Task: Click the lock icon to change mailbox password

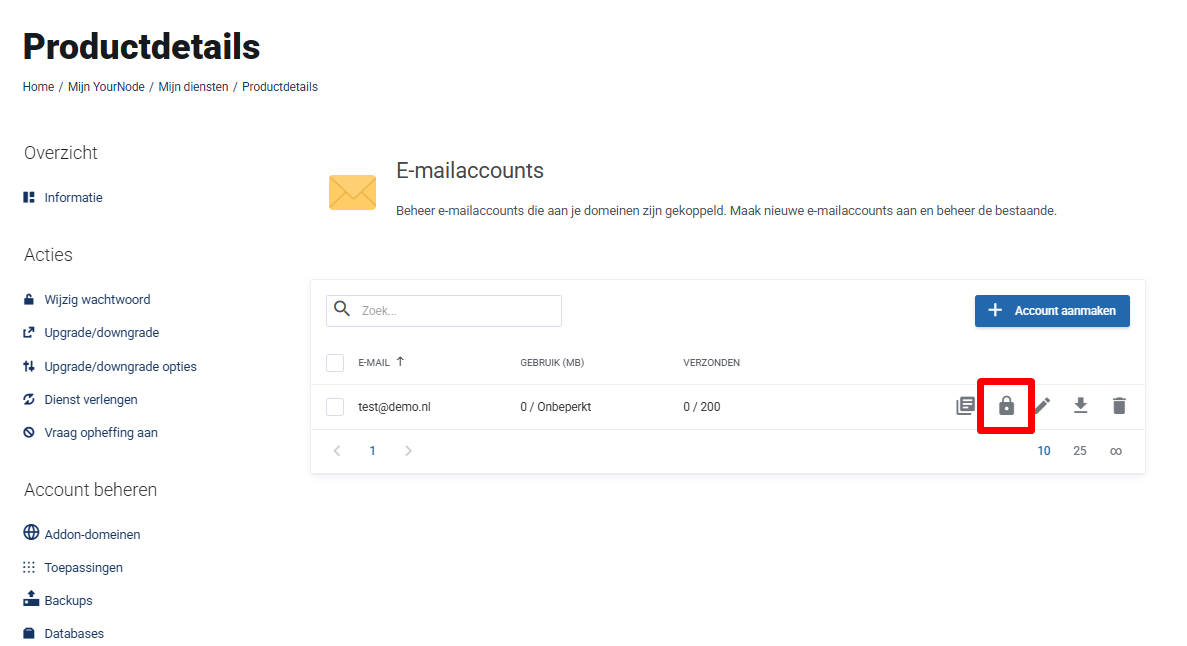Action: point(1005,406)
